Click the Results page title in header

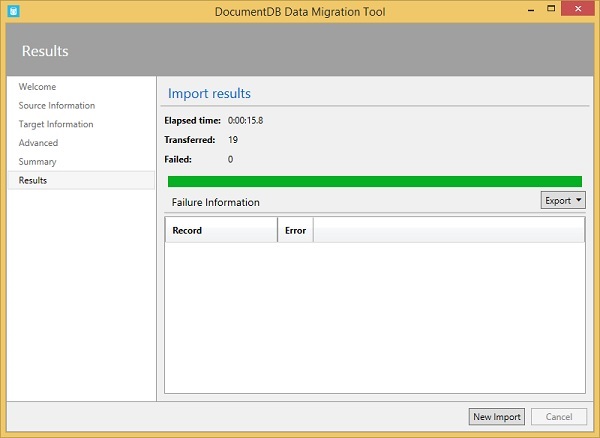click(x=45, y=51)
